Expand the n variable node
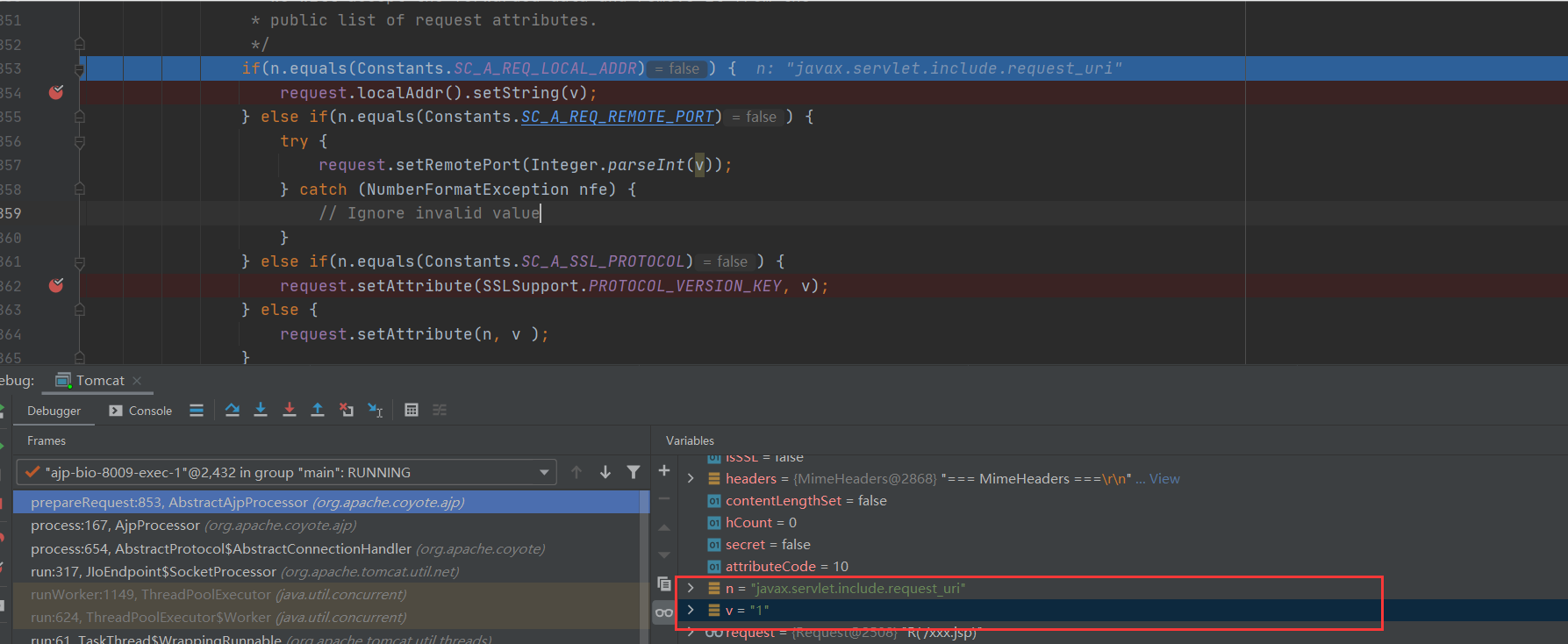Image resolution: width=1568 pixels, height=644 pixels. click(691, 588)
